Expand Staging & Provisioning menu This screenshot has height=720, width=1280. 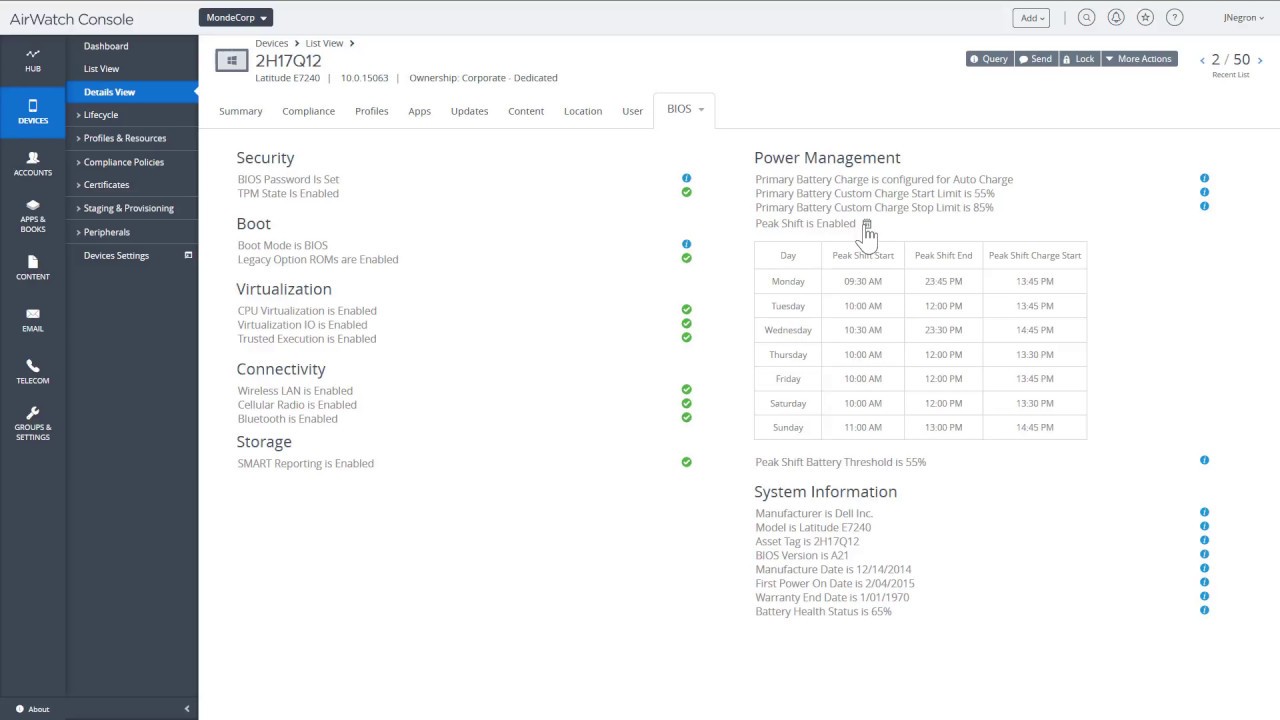[x=124, y=208]
